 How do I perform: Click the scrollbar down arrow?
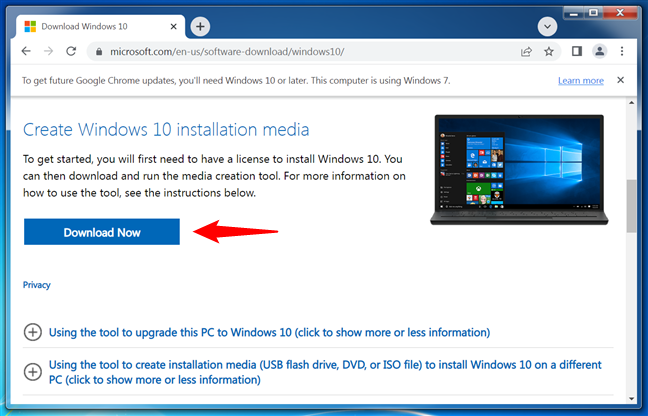coord(631,399)
